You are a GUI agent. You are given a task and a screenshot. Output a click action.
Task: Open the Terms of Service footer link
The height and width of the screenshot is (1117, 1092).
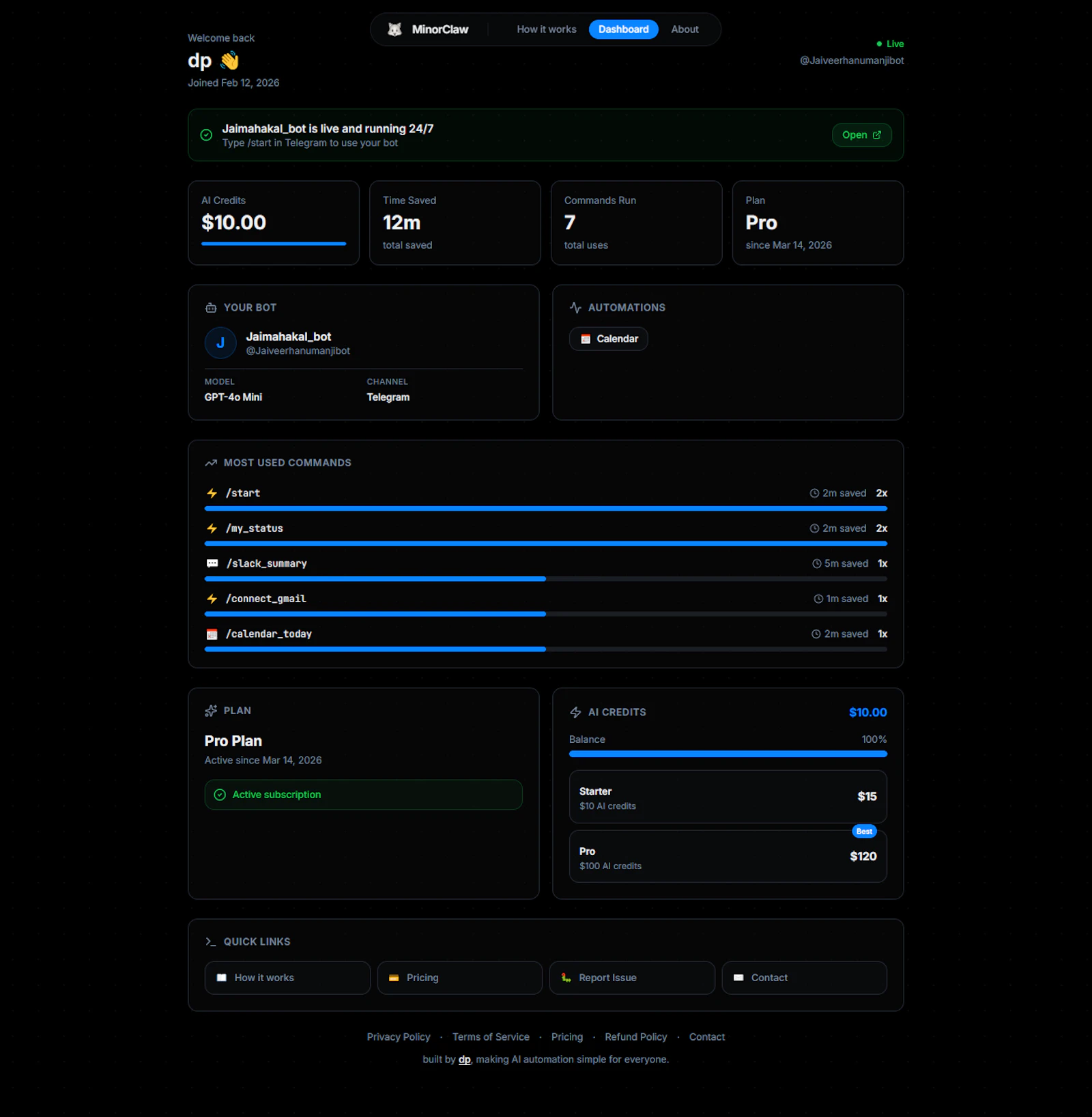[x=491, y=1037]
